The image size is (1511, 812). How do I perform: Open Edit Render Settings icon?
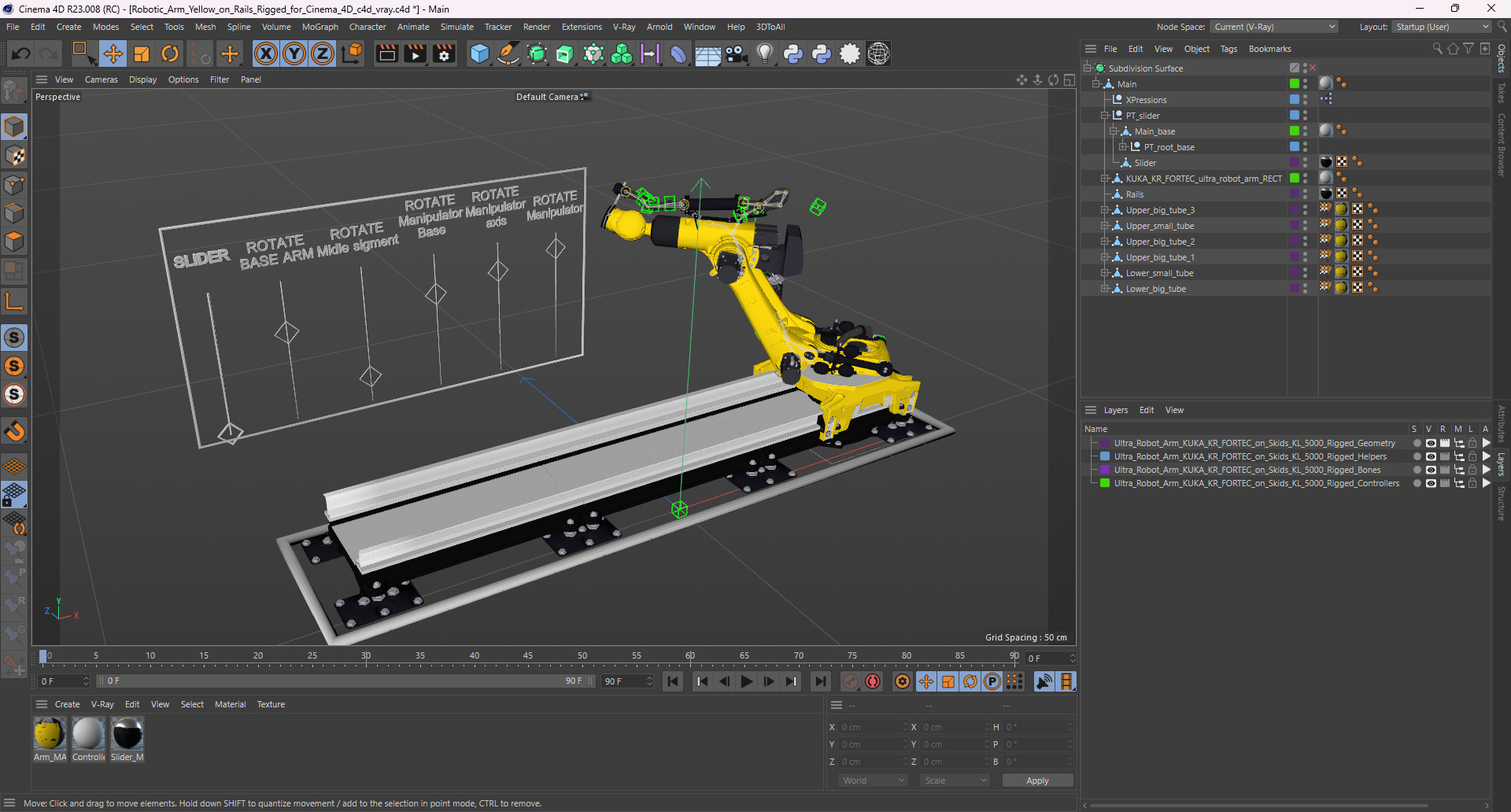pos(445,54)
